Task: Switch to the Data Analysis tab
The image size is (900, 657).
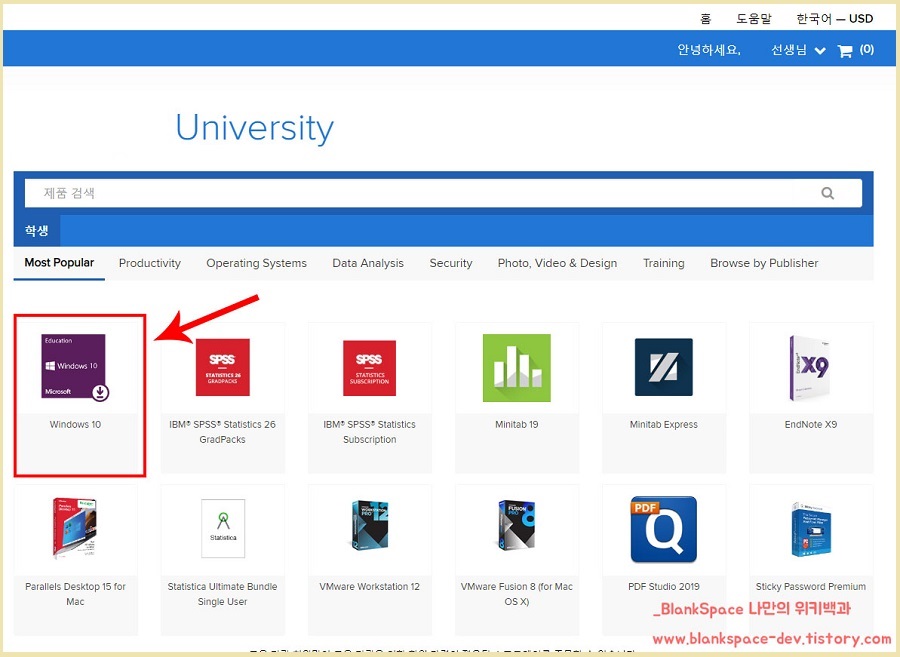Action: pyautogui.click(x=368, y=263)
